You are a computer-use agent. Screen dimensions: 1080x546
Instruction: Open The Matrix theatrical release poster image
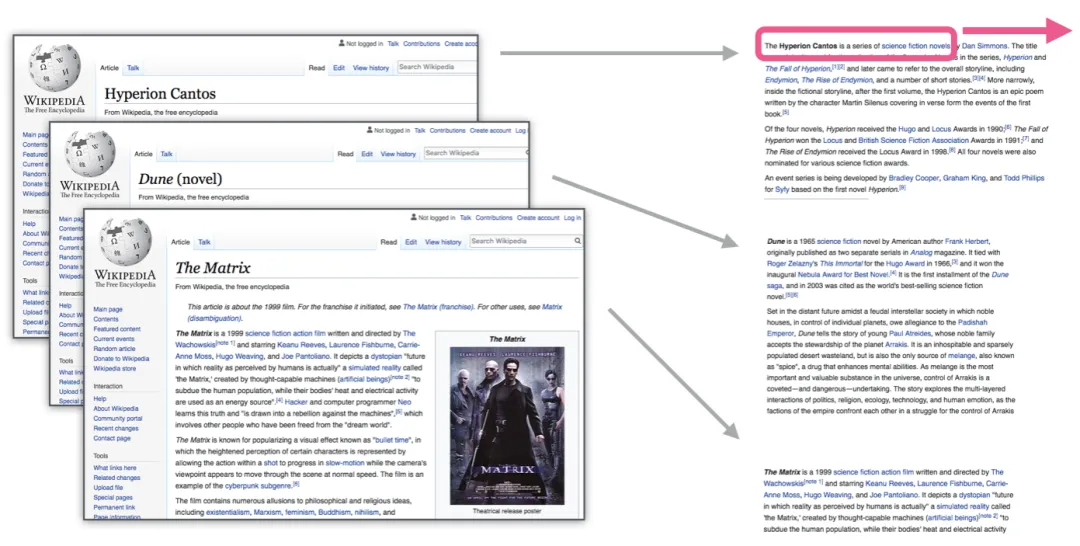pos(507,426)
